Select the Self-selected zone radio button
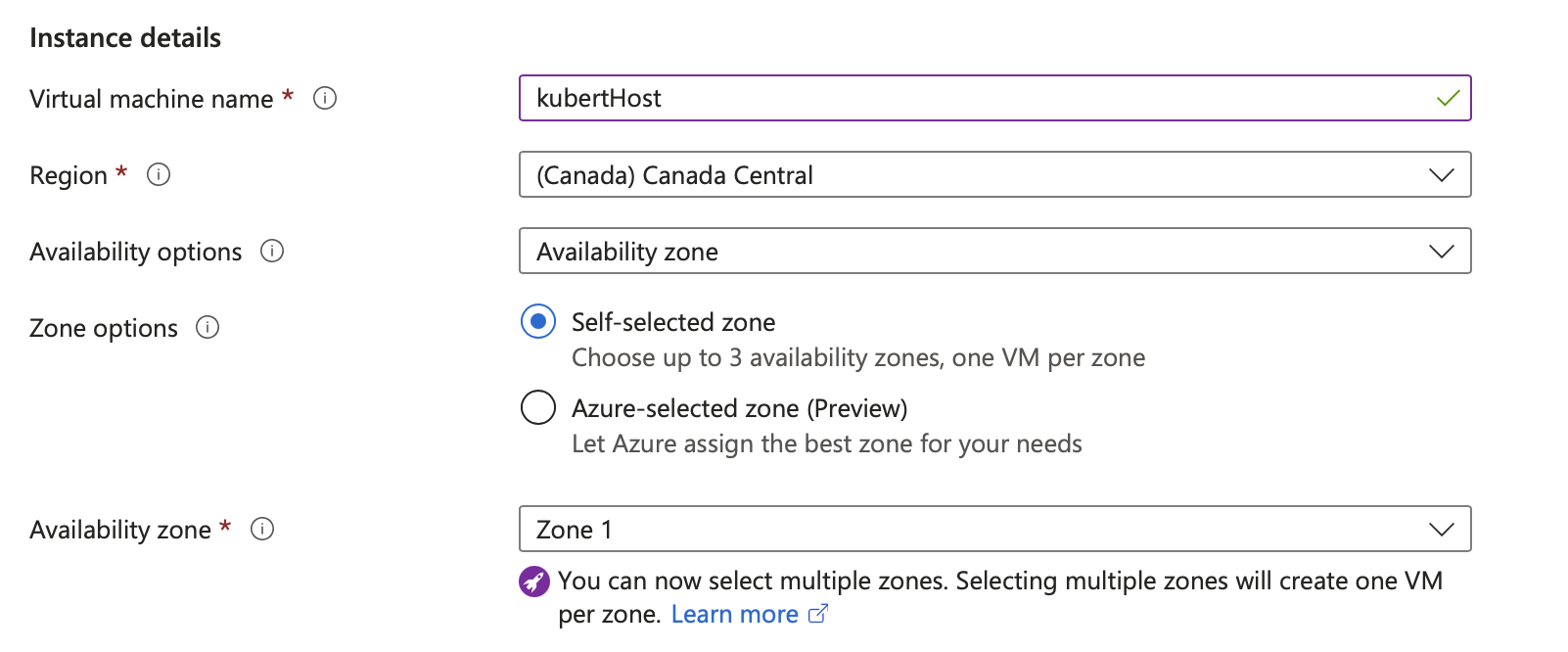The image size is (1568, 652). [x=538, y=321]
